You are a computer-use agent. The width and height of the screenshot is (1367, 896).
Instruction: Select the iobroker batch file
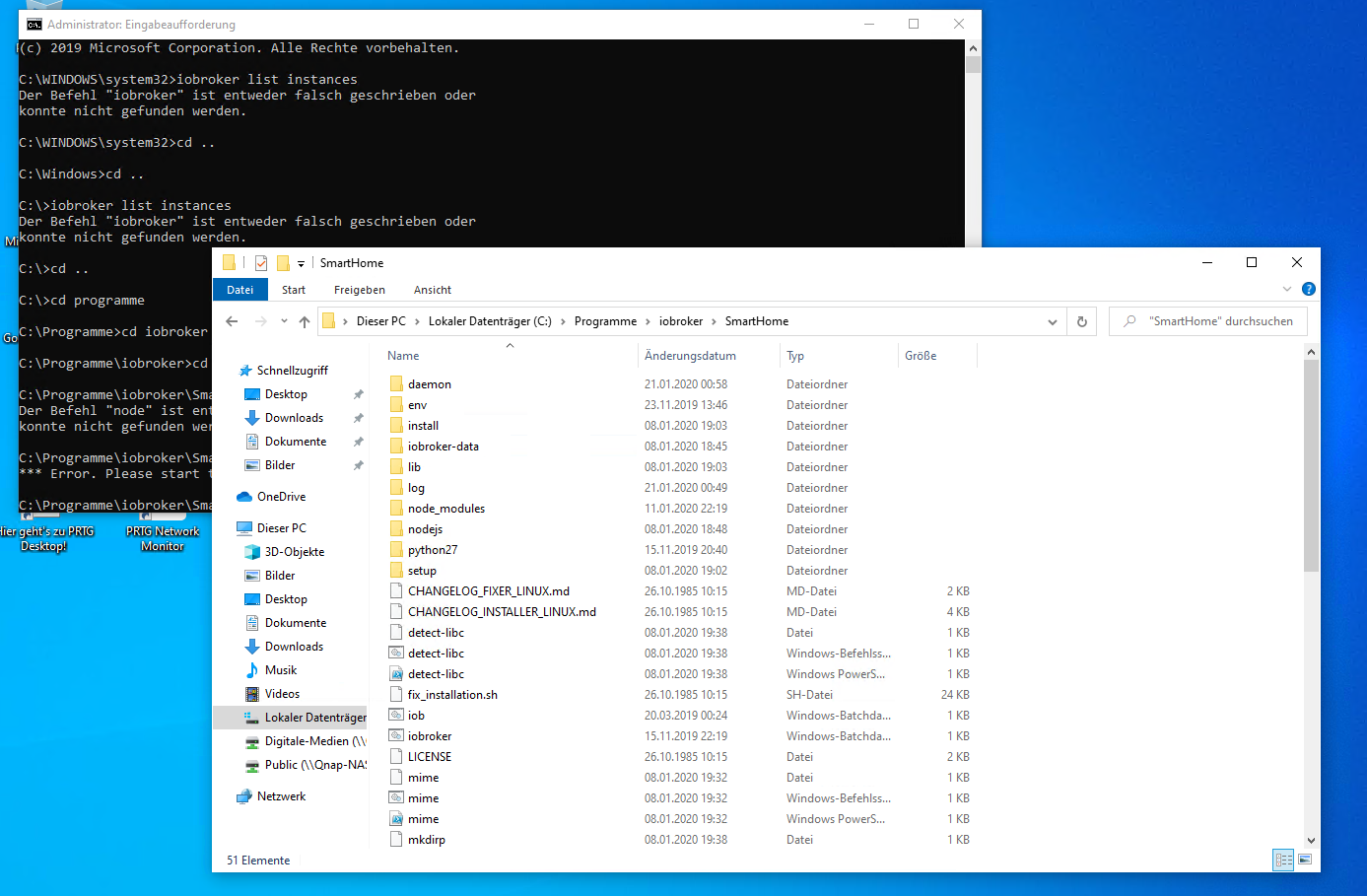pyautogui.click(x=430, y=736)
